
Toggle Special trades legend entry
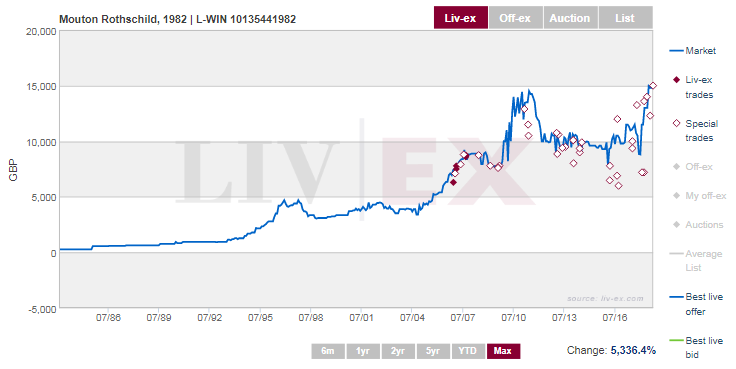(x=701, y=131)
